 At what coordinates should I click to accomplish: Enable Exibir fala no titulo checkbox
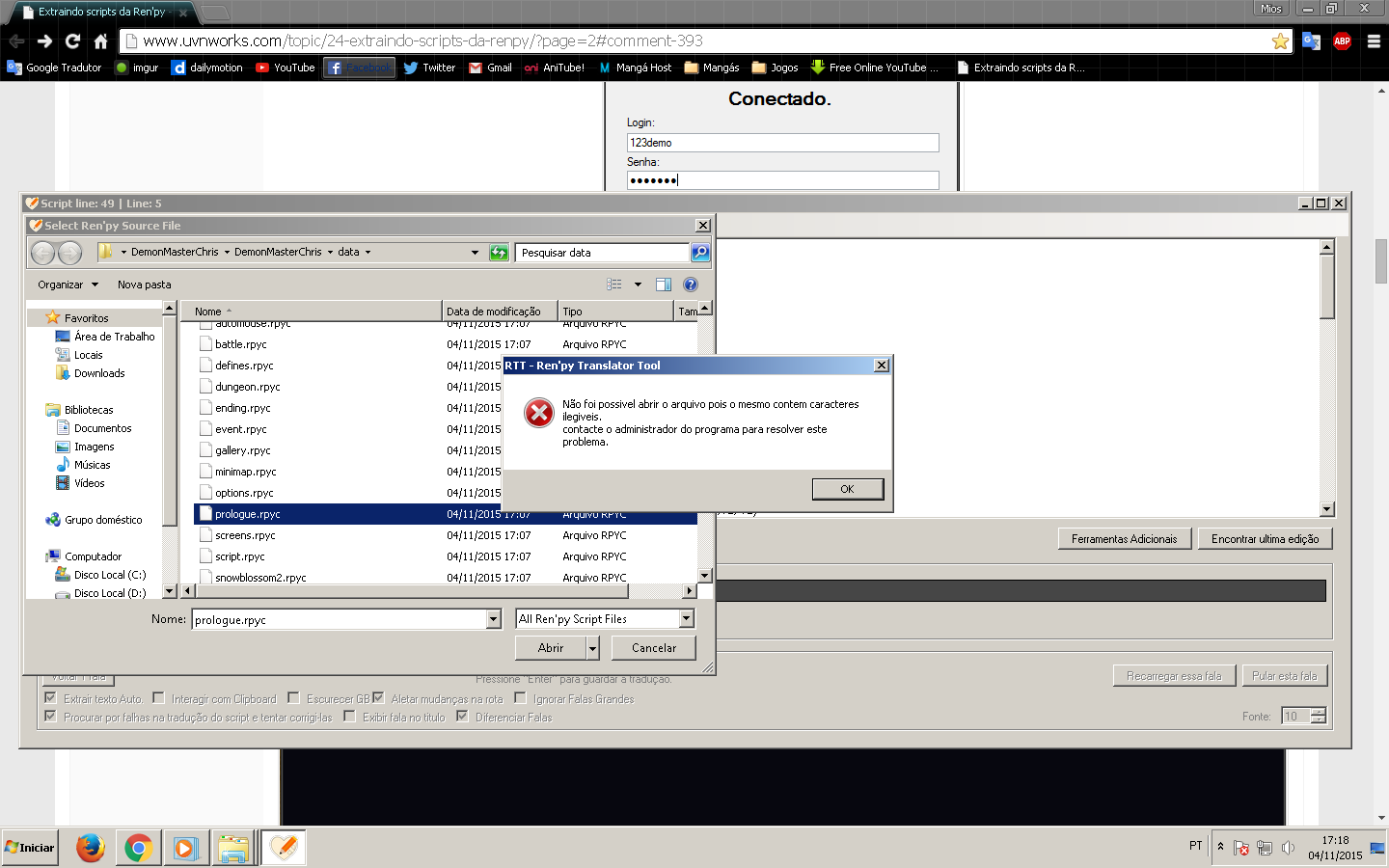pyautogui.click(x=349, y=717)
